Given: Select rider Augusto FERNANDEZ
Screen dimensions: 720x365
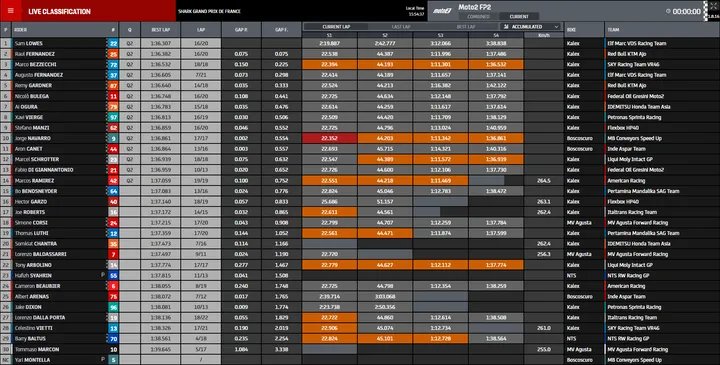Looking at the screenshot, I should click(39, 75).
